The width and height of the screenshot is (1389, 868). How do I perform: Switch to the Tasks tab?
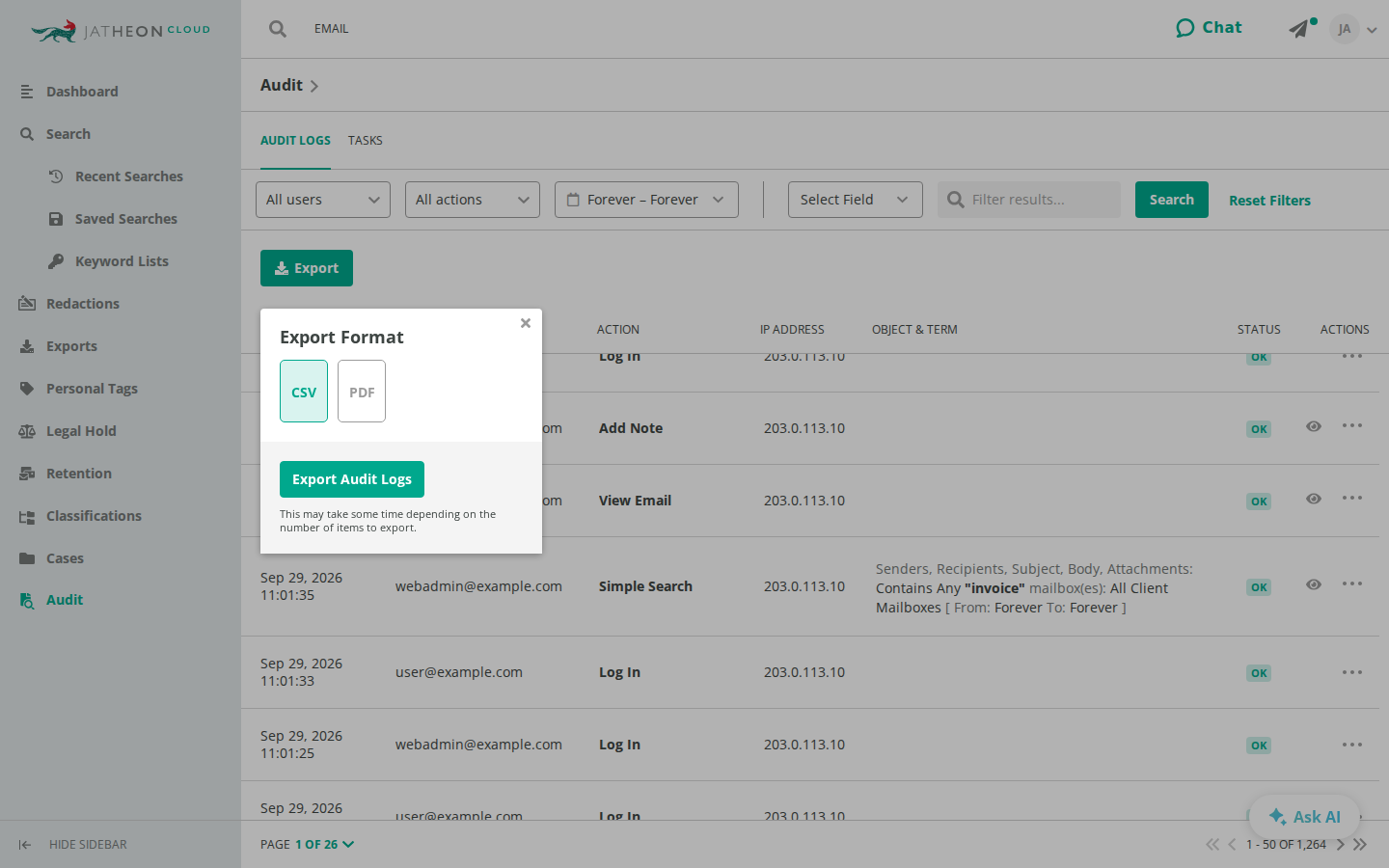pyautogui.click(x=366, y=141)
